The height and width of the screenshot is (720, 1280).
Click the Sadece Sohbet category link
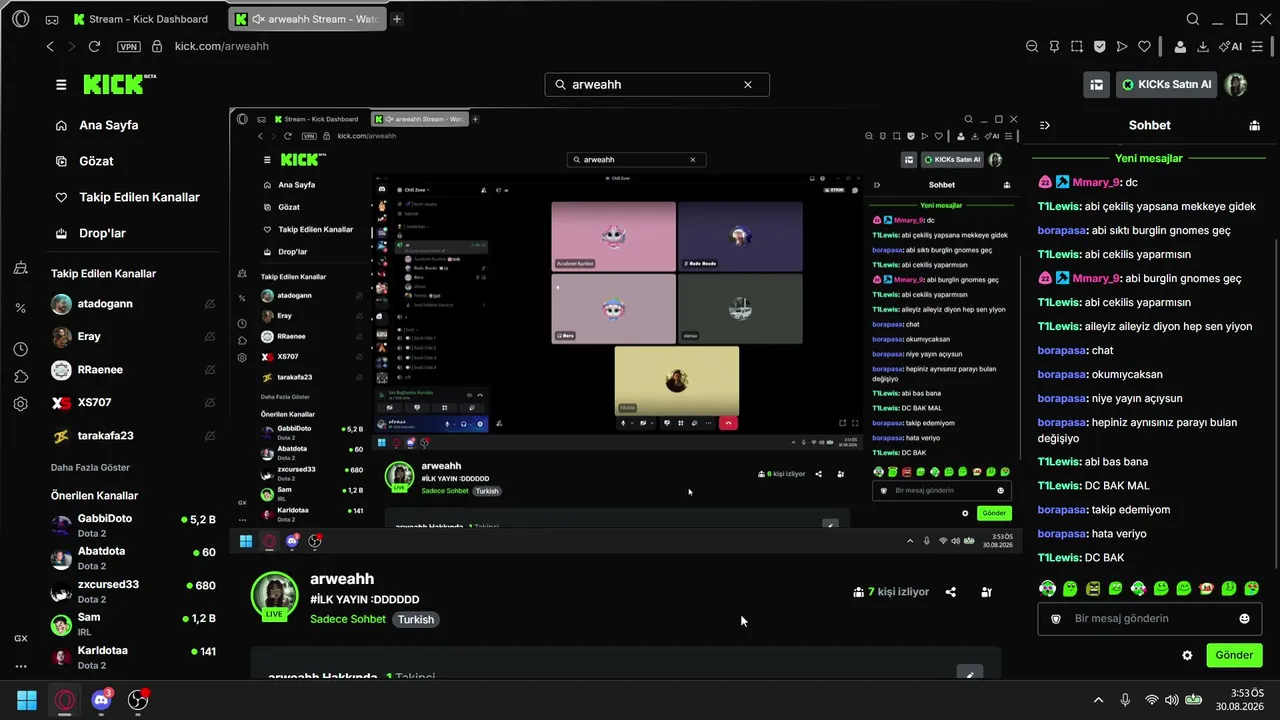pos(348,620)
